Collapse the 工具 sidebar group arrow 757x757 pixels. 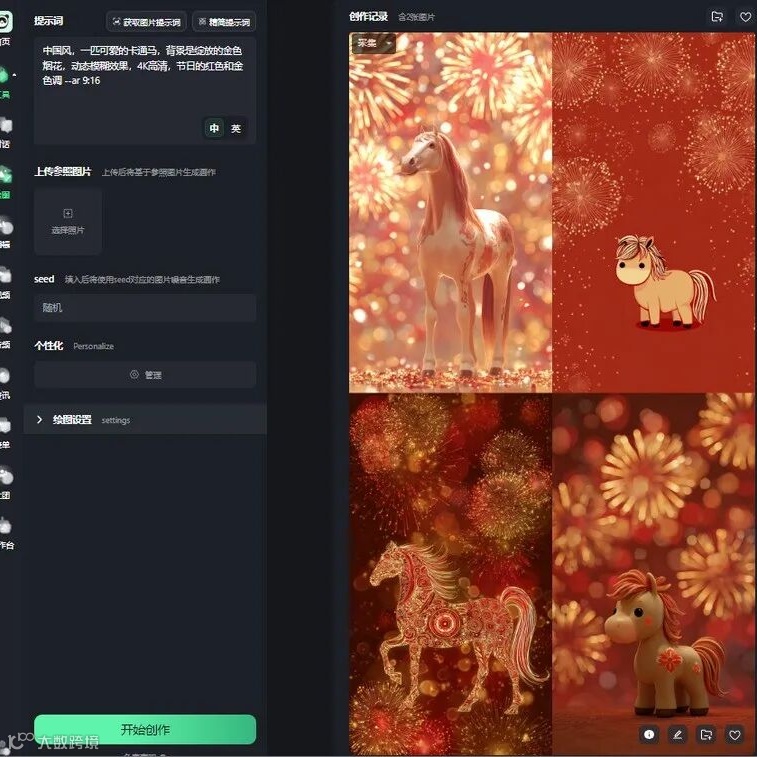pyautogui.click(x=14, y=75)
